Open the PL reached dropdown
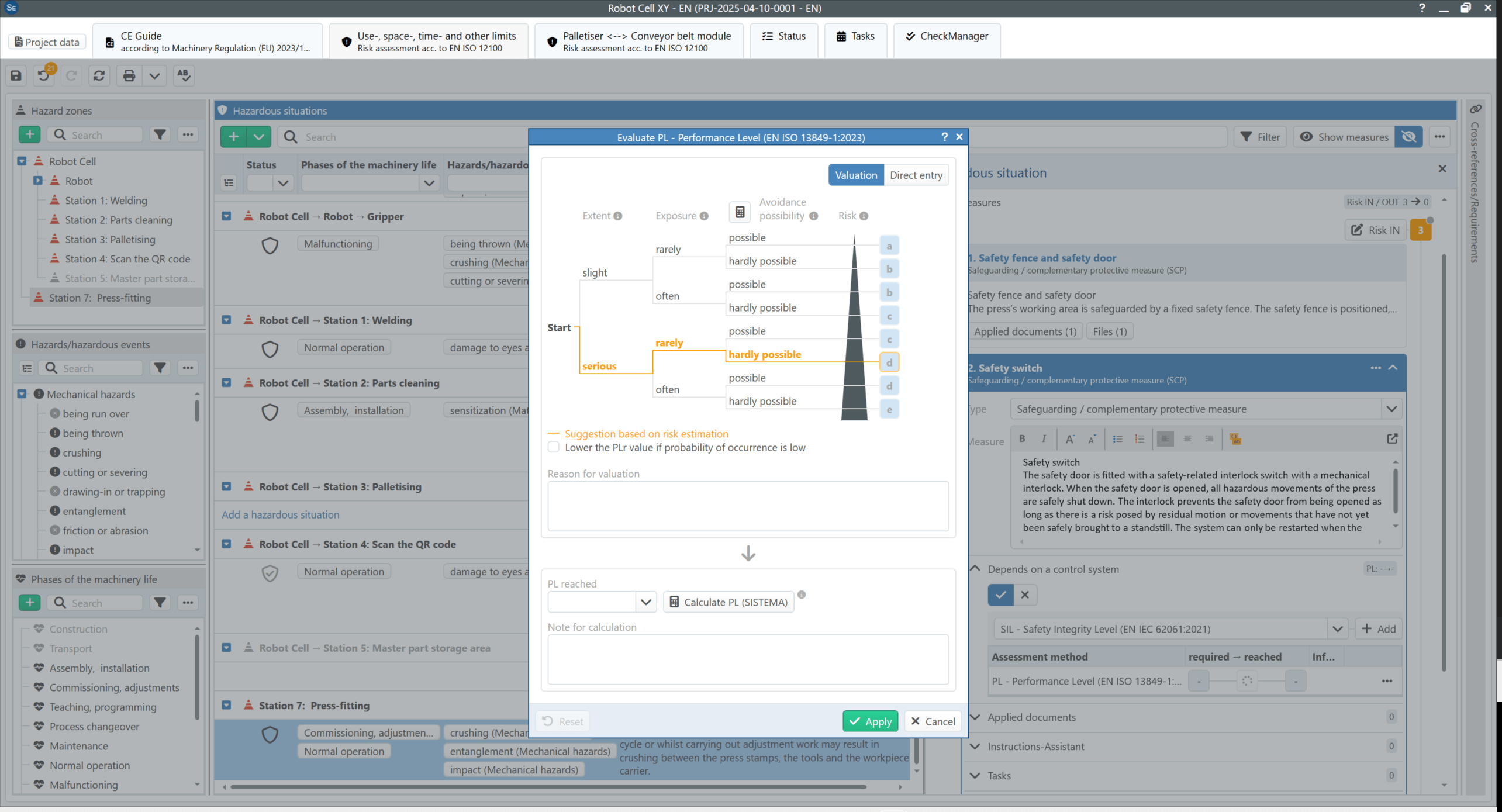 tap(645, 602)
